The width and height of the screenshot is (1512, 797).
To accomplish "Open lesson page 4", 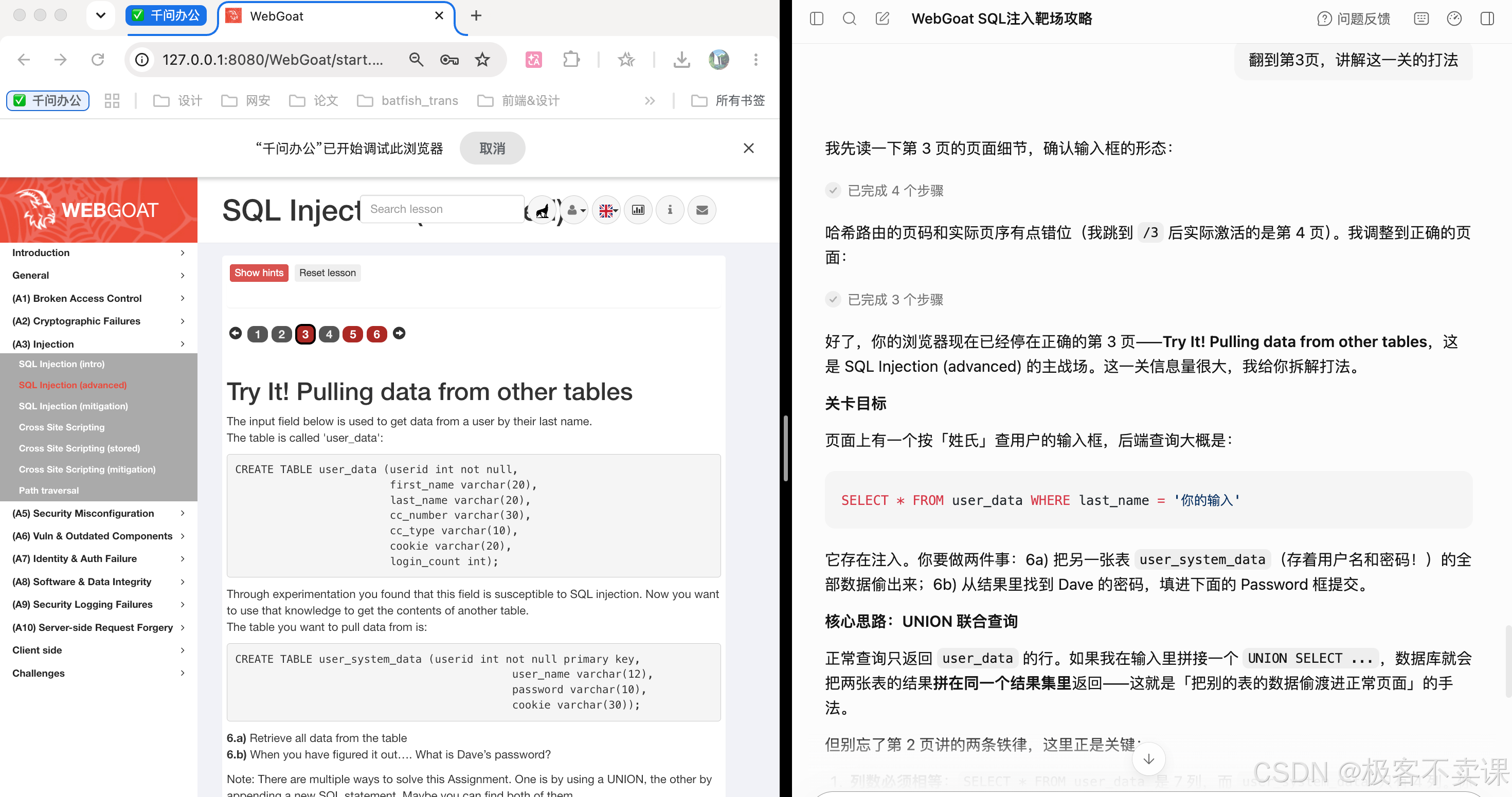I will pos(329,334).
